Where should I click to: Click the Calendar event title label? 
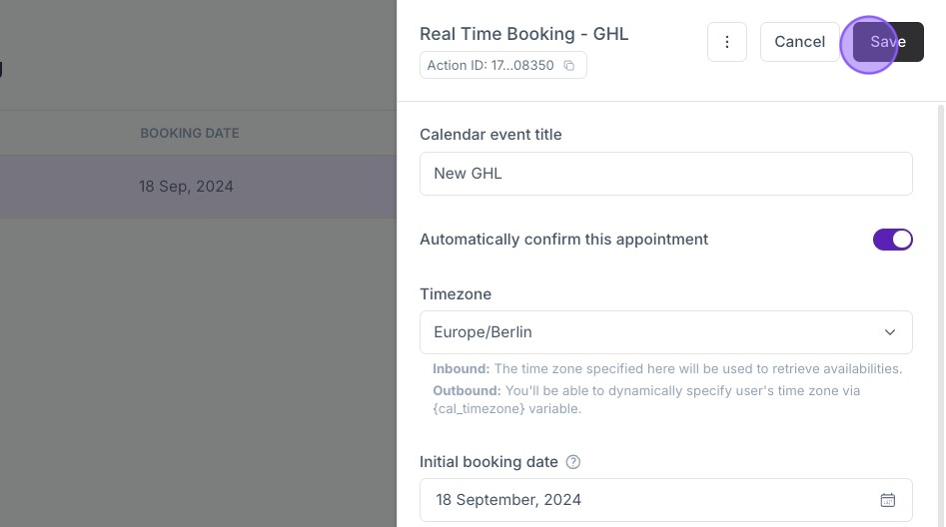pyautogui.click(x=490, y=135)
